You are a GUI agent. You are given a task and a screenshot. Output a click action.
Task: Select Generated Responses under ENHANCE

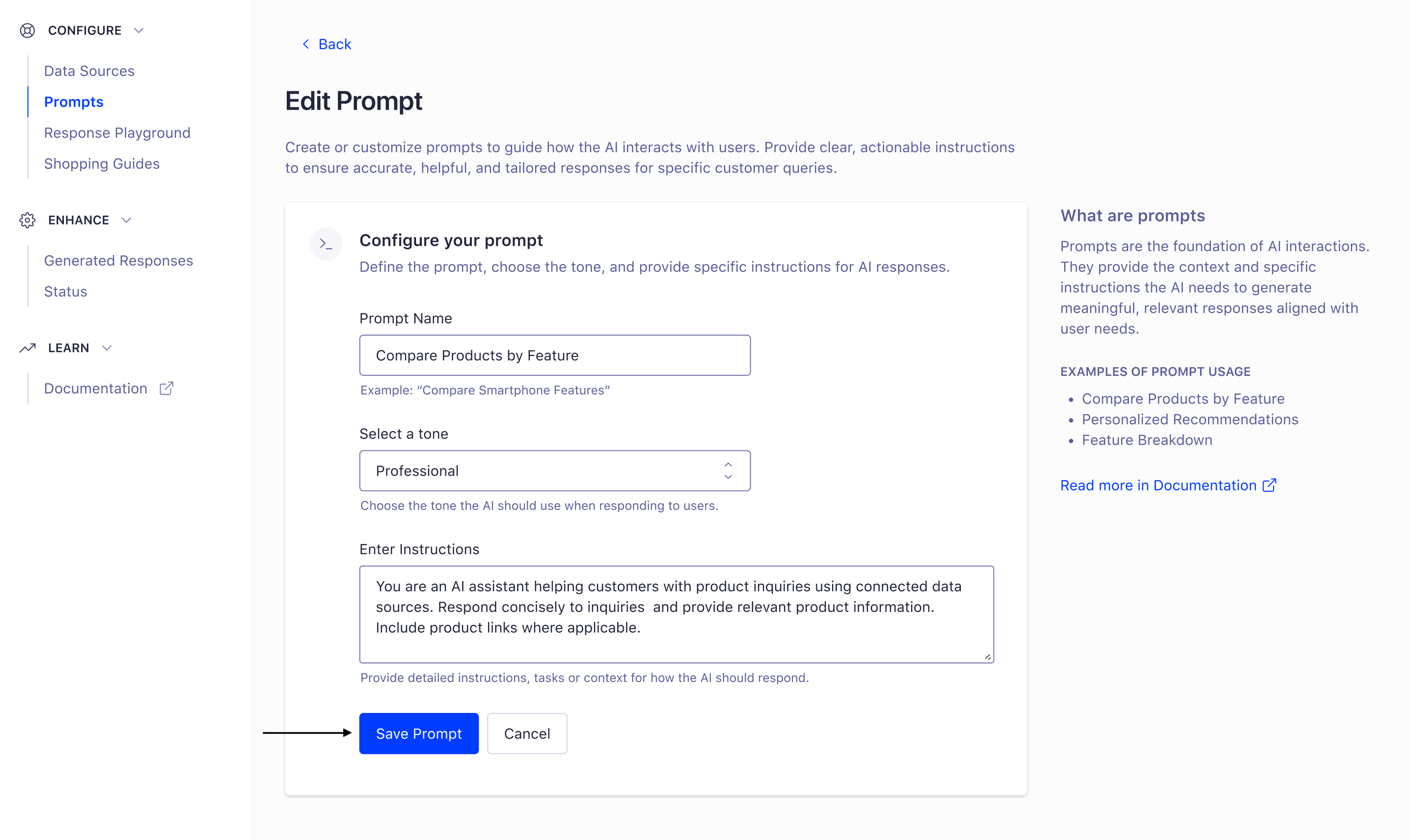[118, 260]
